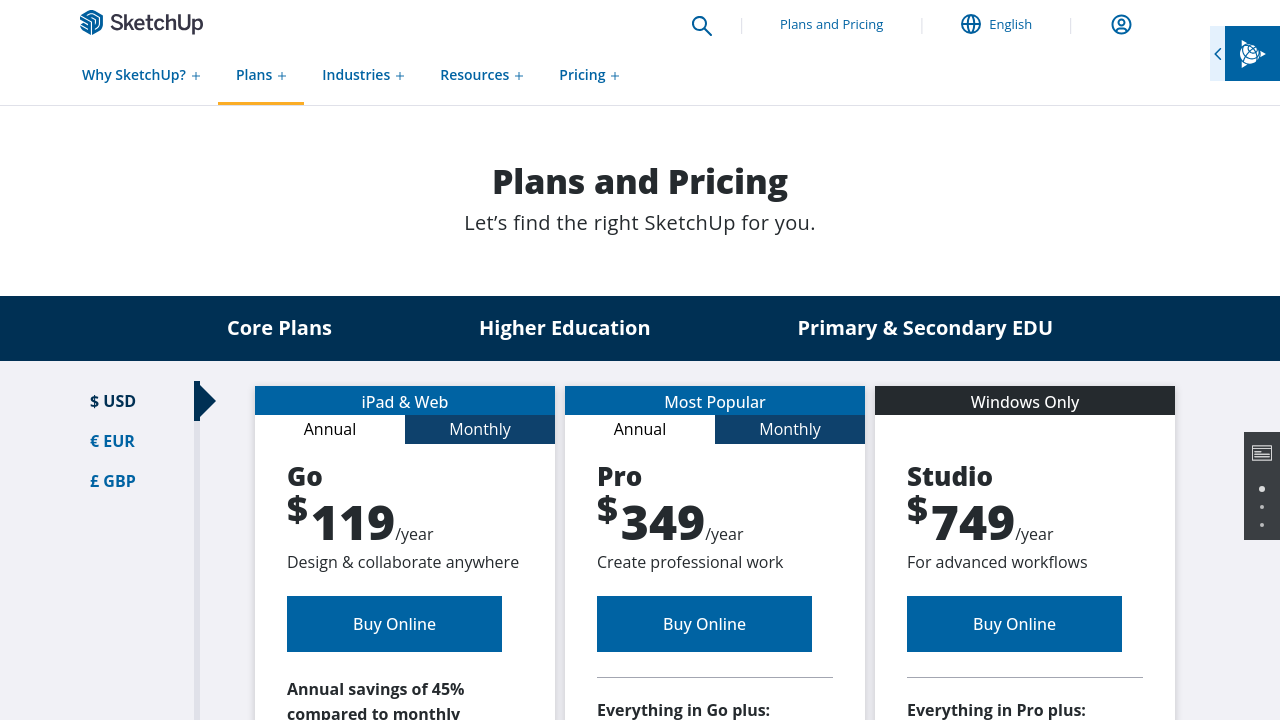Switch Pro plan to Monthly billing
Viewport: 1280px width, 720px height.
click(790, 429)
